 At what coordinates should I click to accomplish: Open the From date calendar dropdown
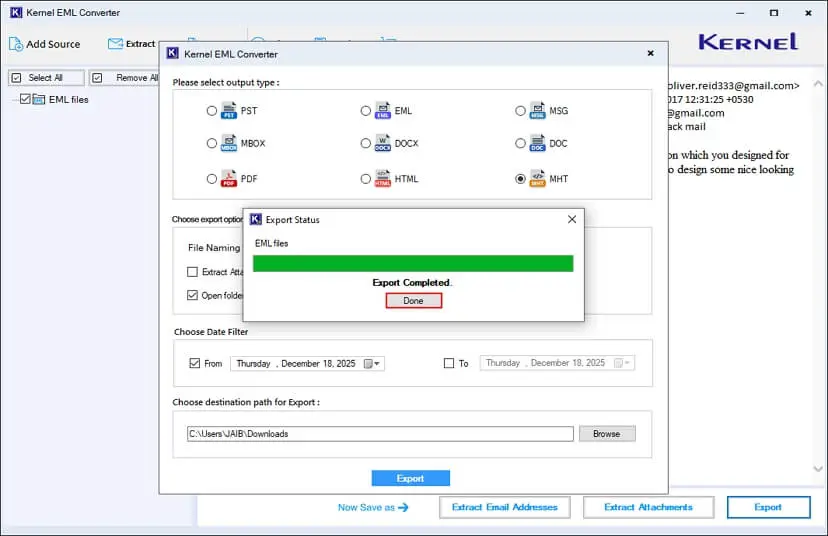pyautogui.click(x=372, y=364)
